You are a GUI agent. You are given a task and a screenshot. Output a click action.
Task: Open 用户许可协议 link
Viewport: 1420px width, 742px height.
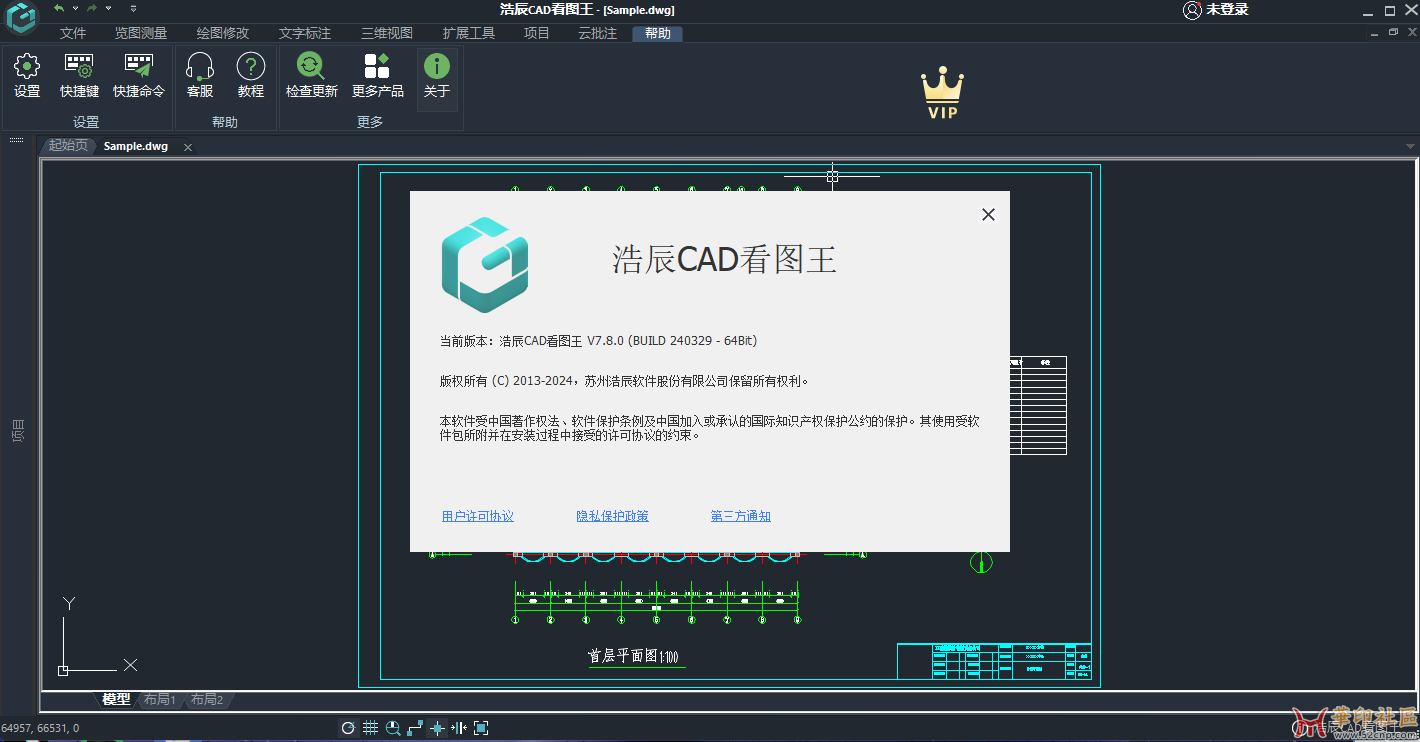[x=478, y=516]
